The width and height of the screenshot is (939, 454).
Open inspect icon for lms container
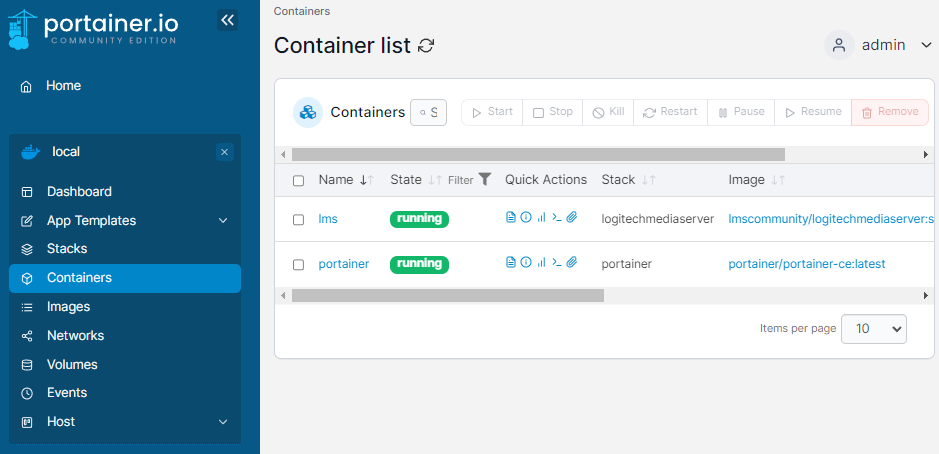click(x=526, y=217)
